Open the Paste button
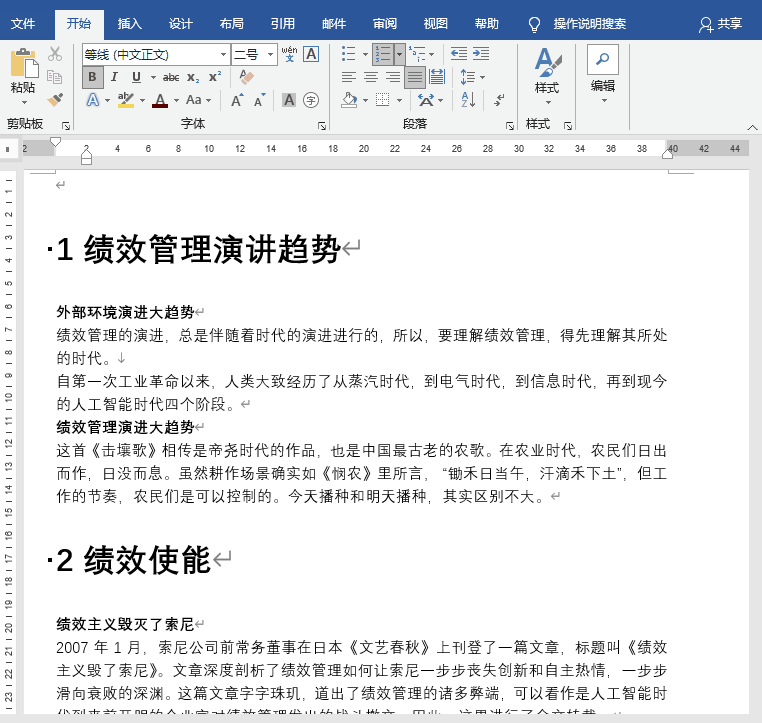 (x=23, y=72)
